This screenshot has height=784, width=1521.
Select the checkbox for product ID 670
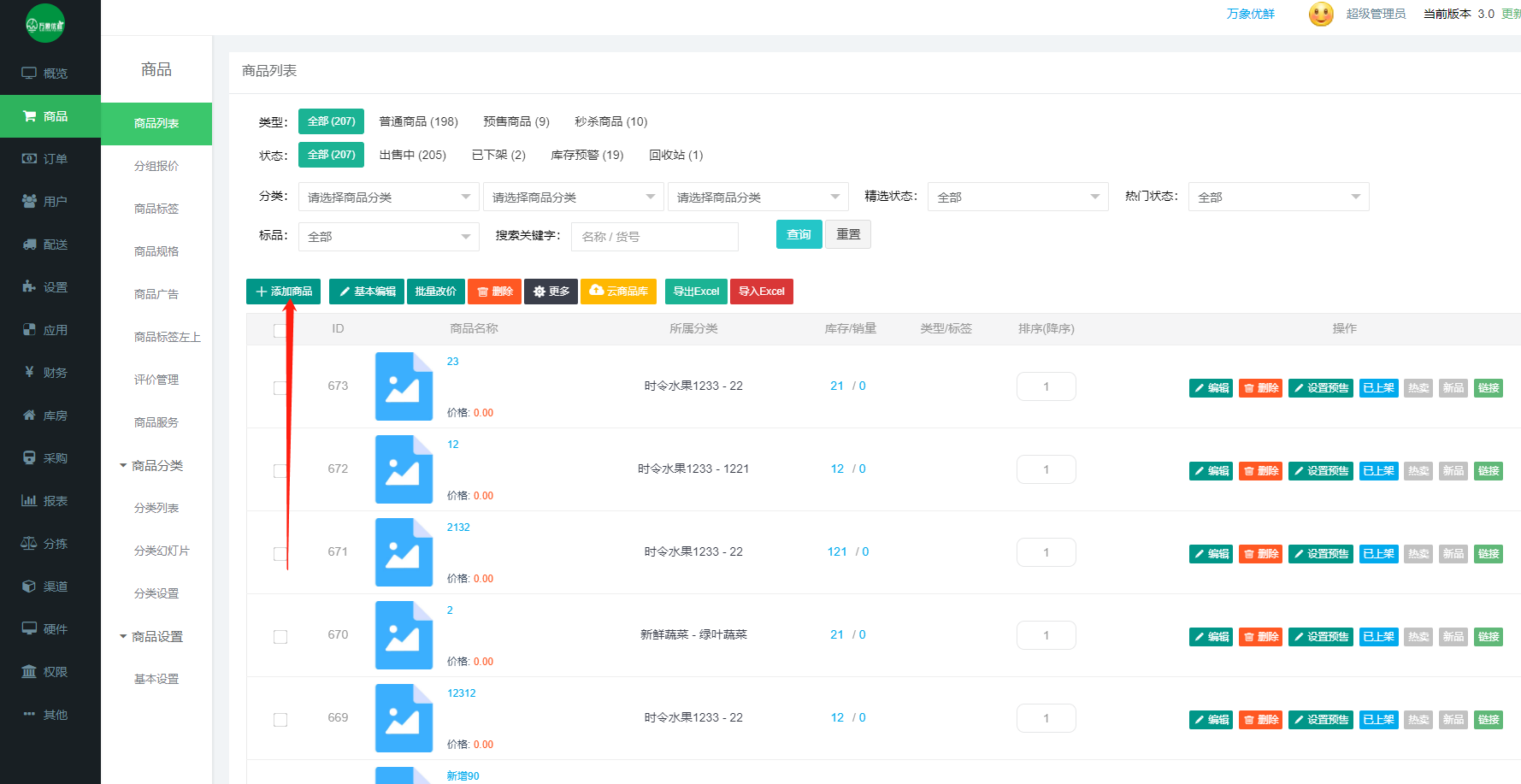pyautogui.click(x=280, y=637)
